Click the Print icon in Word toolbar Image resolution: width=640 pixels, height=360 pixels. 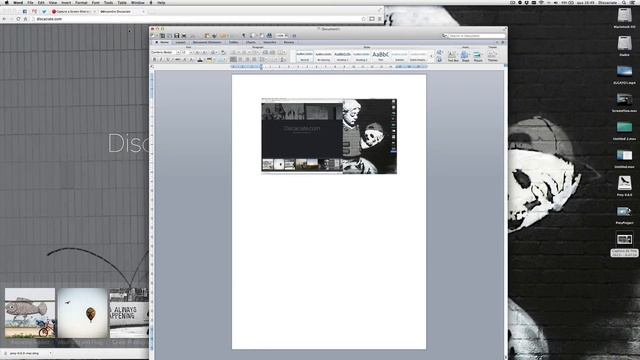(184, 36)
